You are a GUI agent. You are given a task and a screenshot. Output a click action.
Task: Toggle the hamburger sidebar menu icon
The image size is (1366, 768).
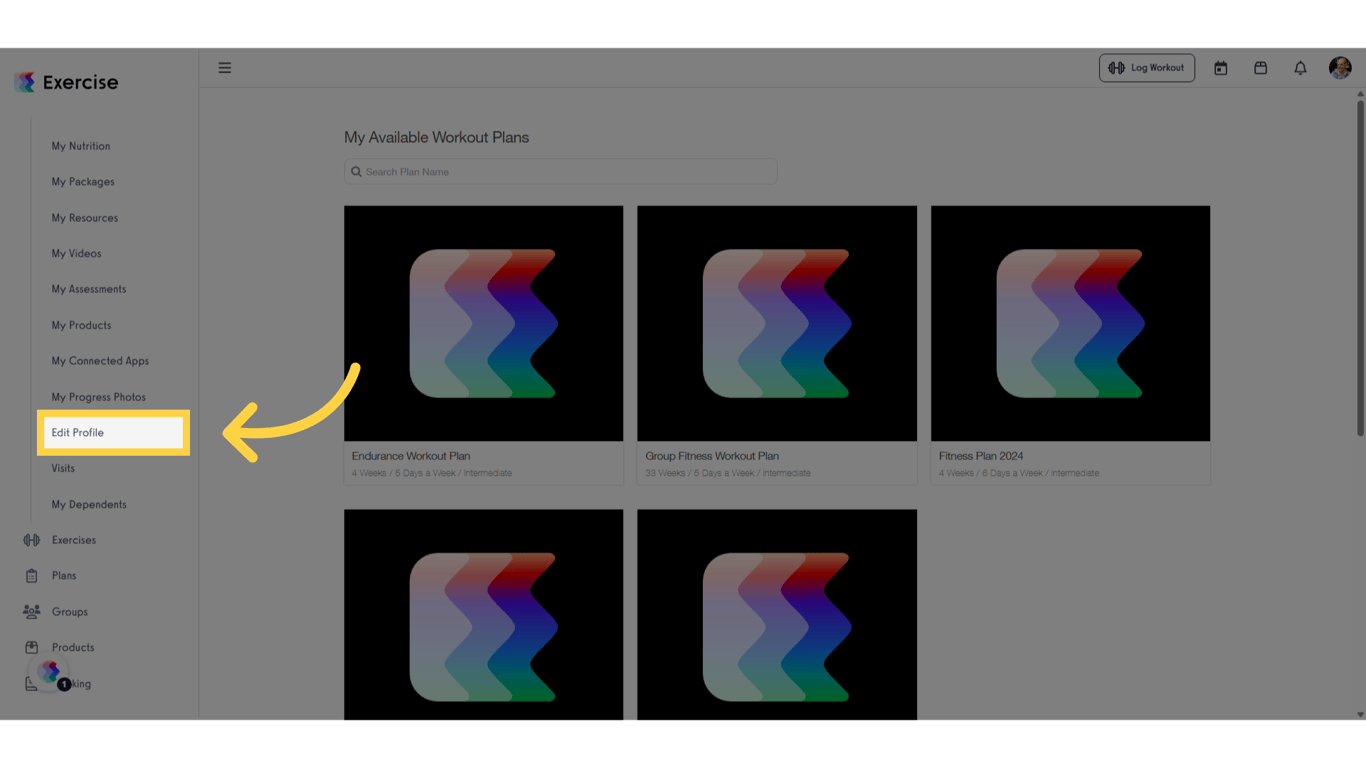(225, 68)
